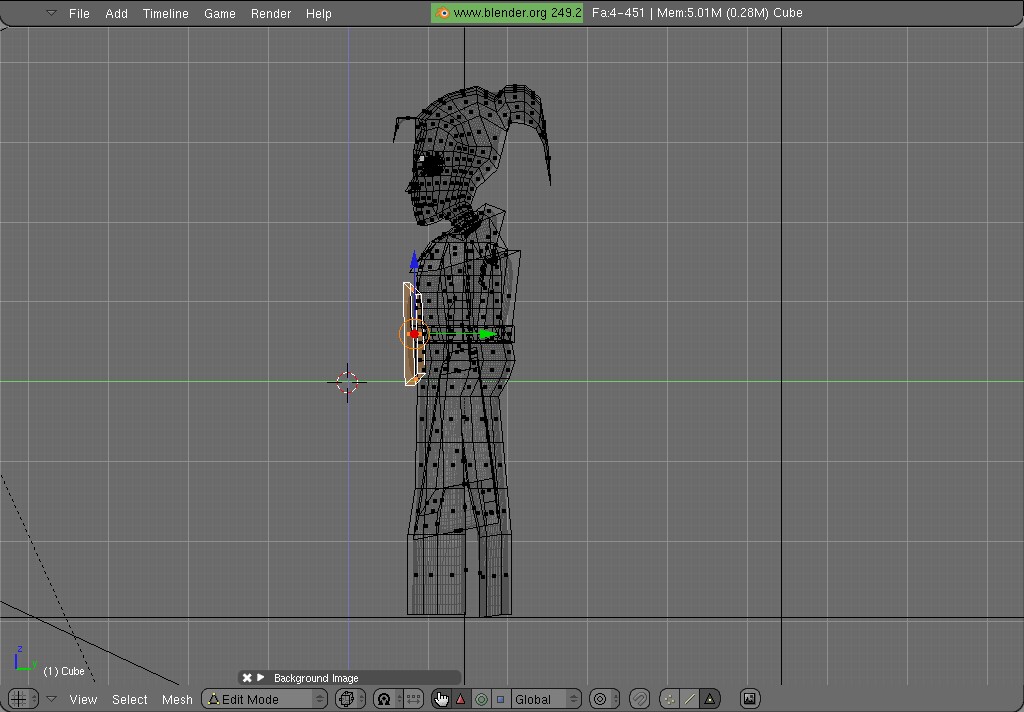Click the Fa:4-451 face count text
This screenshot has height=712, width=1024.
618,12
